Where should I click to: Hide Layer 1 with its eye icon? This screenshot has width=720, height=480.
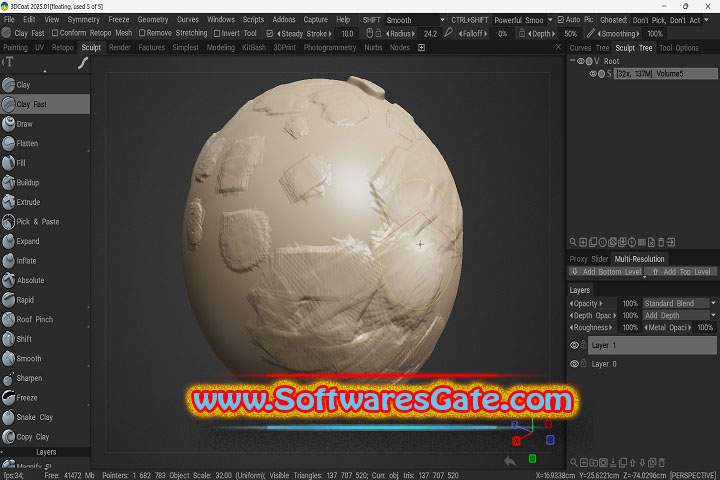click(x=574, y=345)
